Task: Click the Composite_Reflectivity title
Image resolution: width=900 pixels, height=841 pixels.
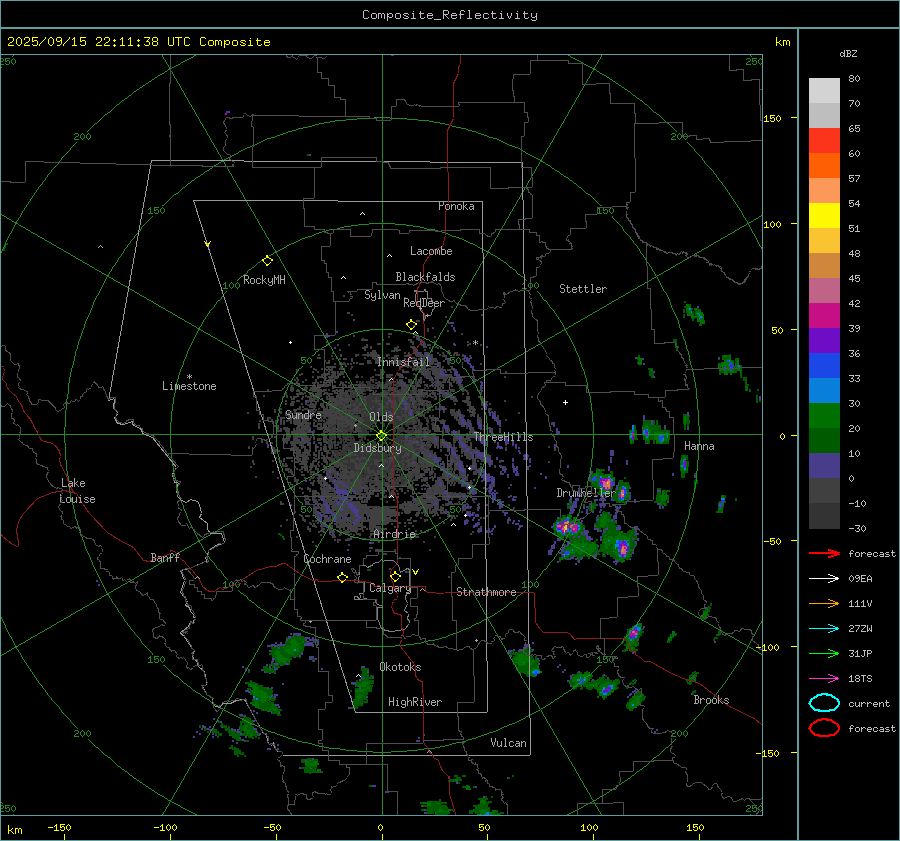Action: pyautogui.click(x=450, y=15)
